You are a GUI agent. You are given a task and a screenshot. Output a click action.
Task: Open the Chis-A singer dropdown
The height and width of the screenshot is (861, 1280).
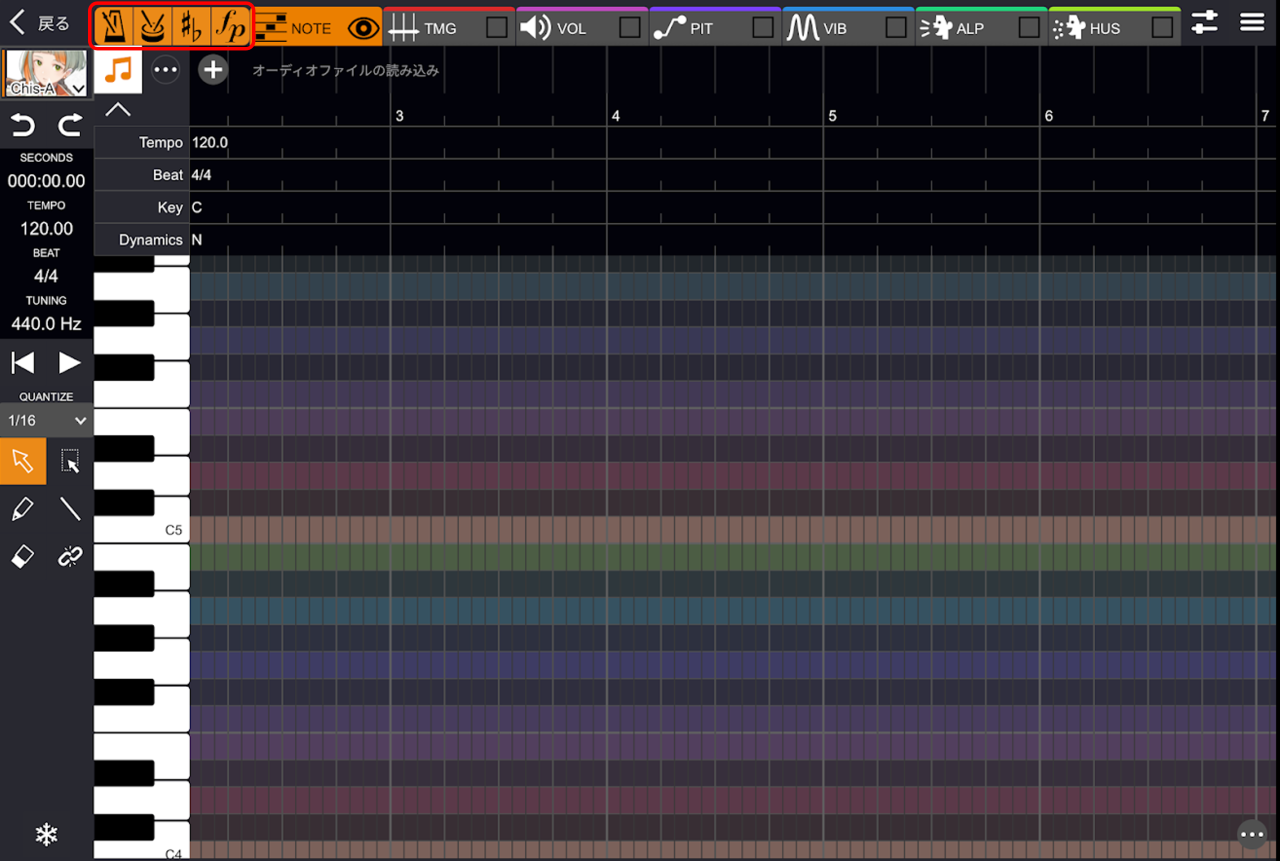(46, 73)
